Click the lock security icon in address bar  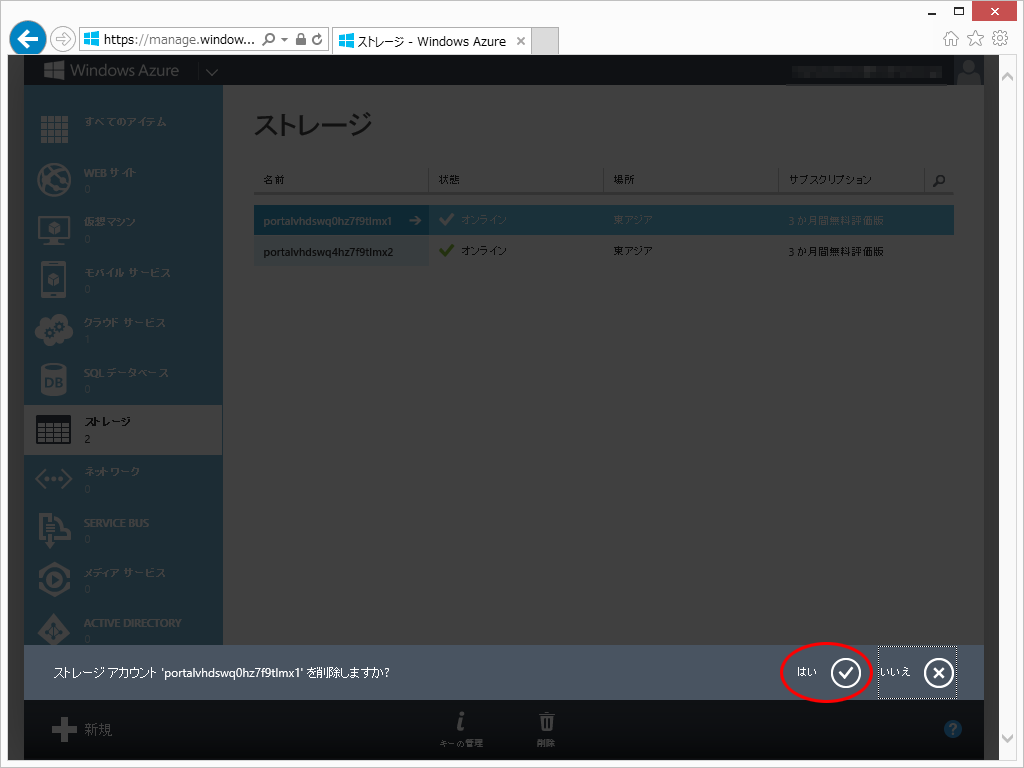[301, 39]
